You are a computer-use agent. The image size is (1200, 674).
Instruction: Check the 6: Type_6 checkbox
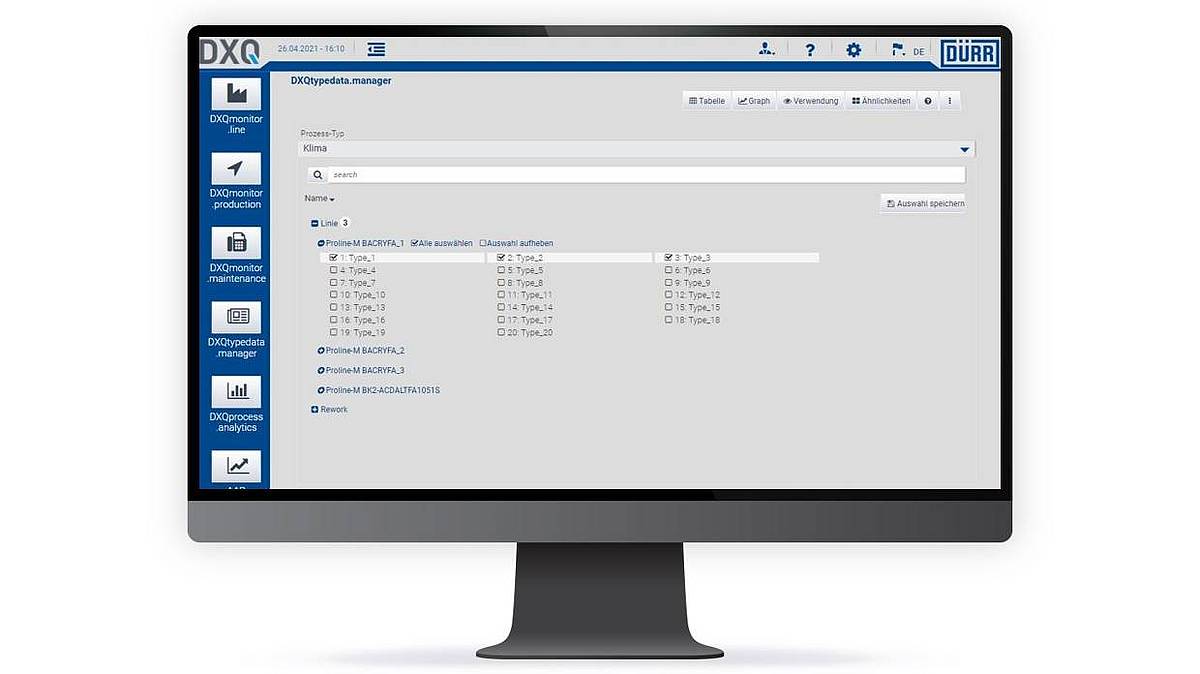click(669, 271)
